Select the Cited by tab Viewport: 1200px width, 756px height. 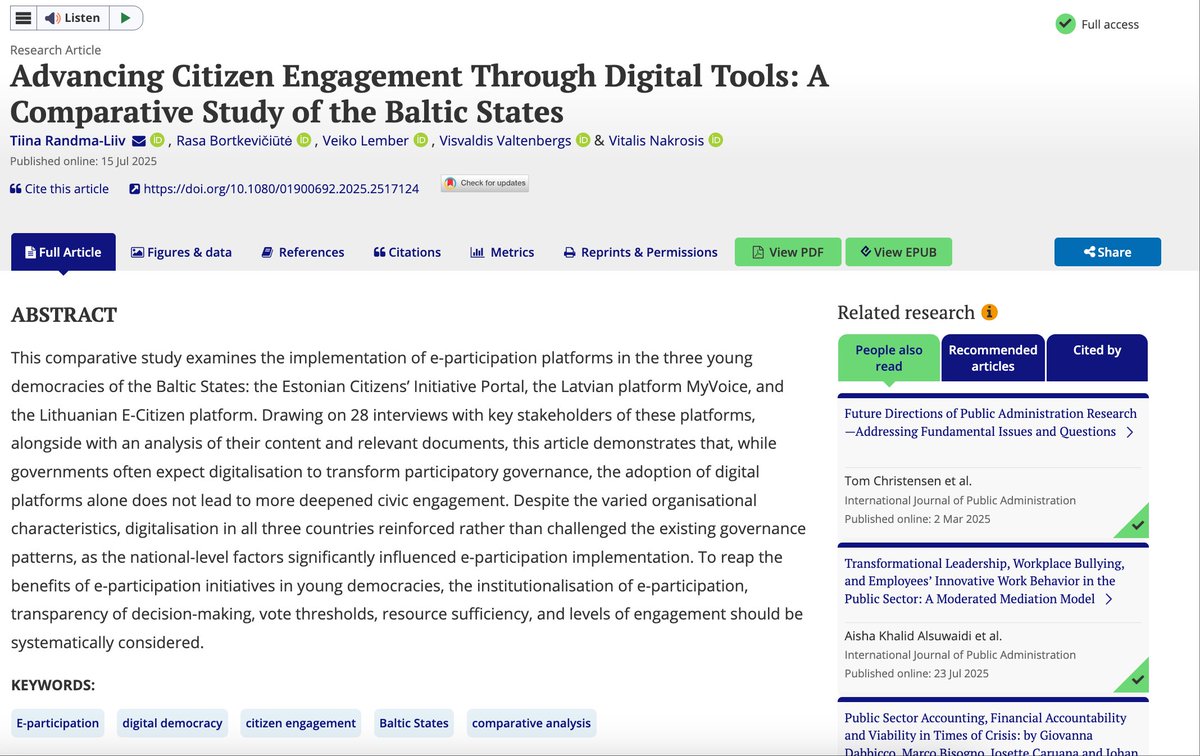(x=1097, y=358)
